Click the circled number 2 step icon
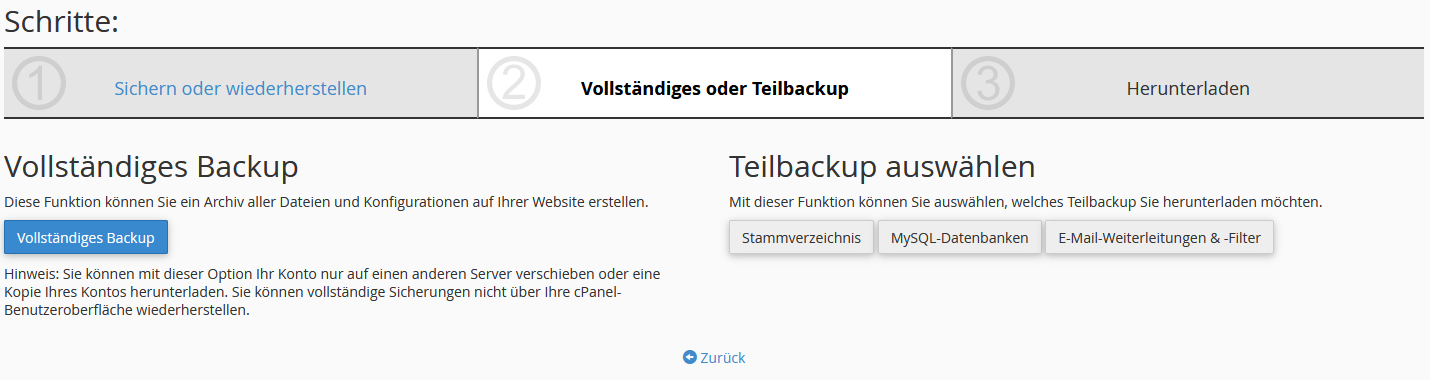 [514, 83]
